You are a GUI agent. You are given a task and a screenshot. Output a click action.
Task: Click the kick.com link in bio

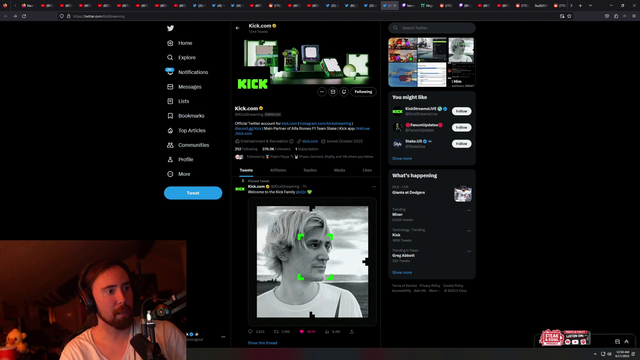[289, 123]
